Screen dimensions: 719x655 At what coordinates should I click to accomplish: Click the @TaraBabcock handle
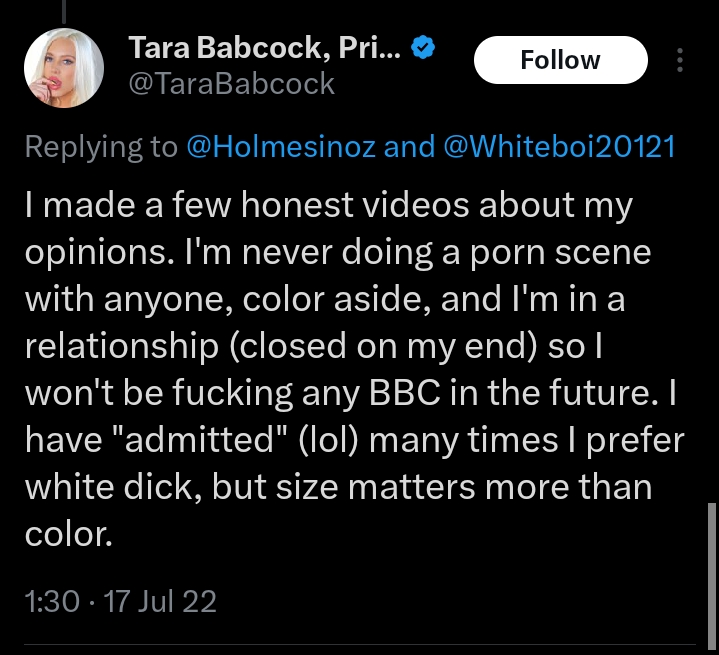[x=232, y=84]
